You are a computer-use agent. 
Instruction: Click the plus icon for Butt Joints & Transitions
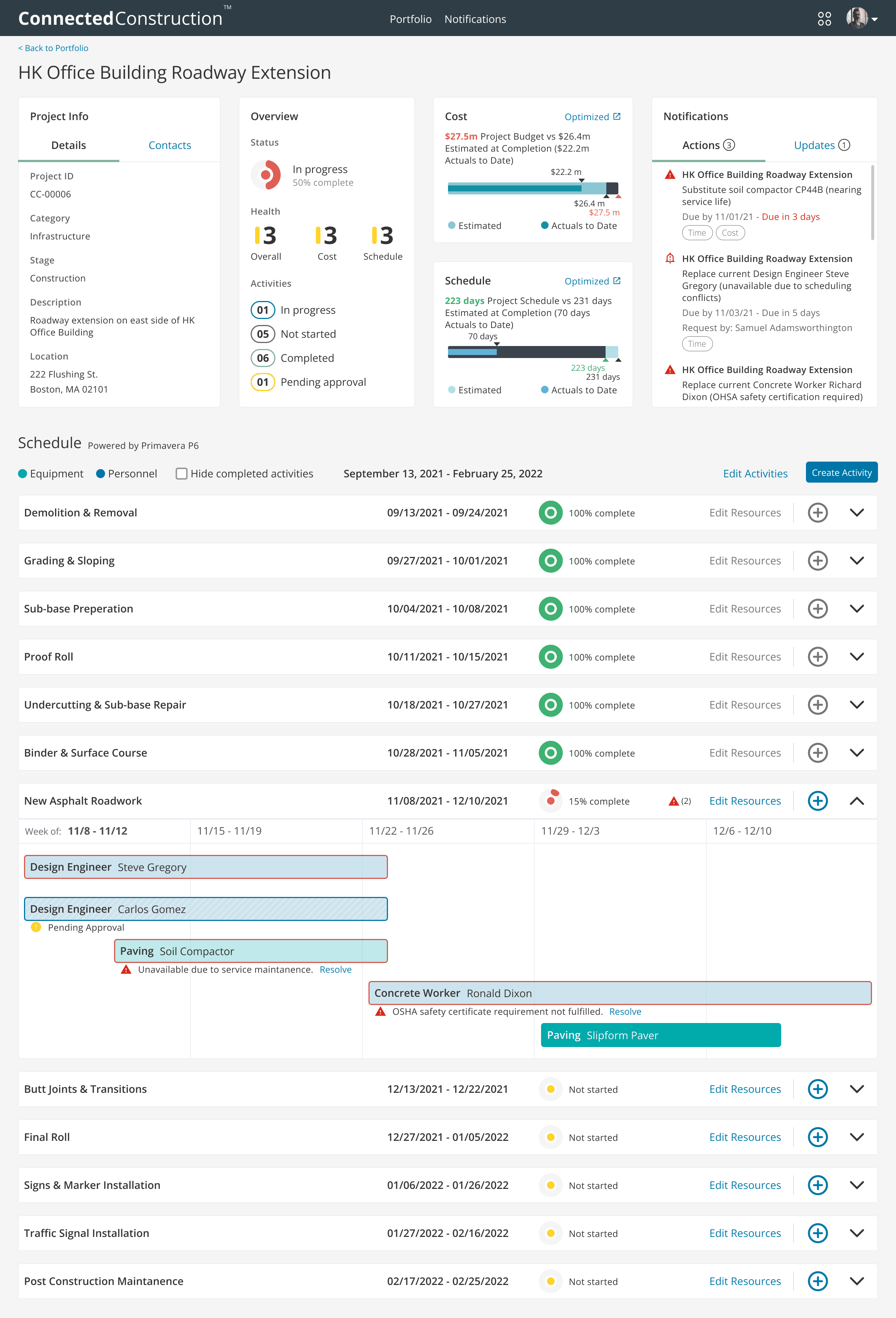click(817, 1089)
